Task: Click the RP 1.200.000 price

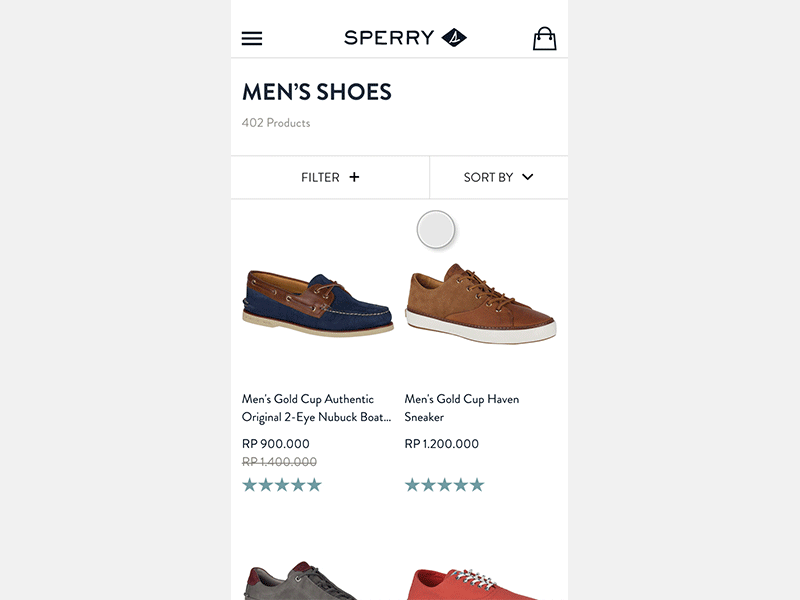Action: pos(442,444)
